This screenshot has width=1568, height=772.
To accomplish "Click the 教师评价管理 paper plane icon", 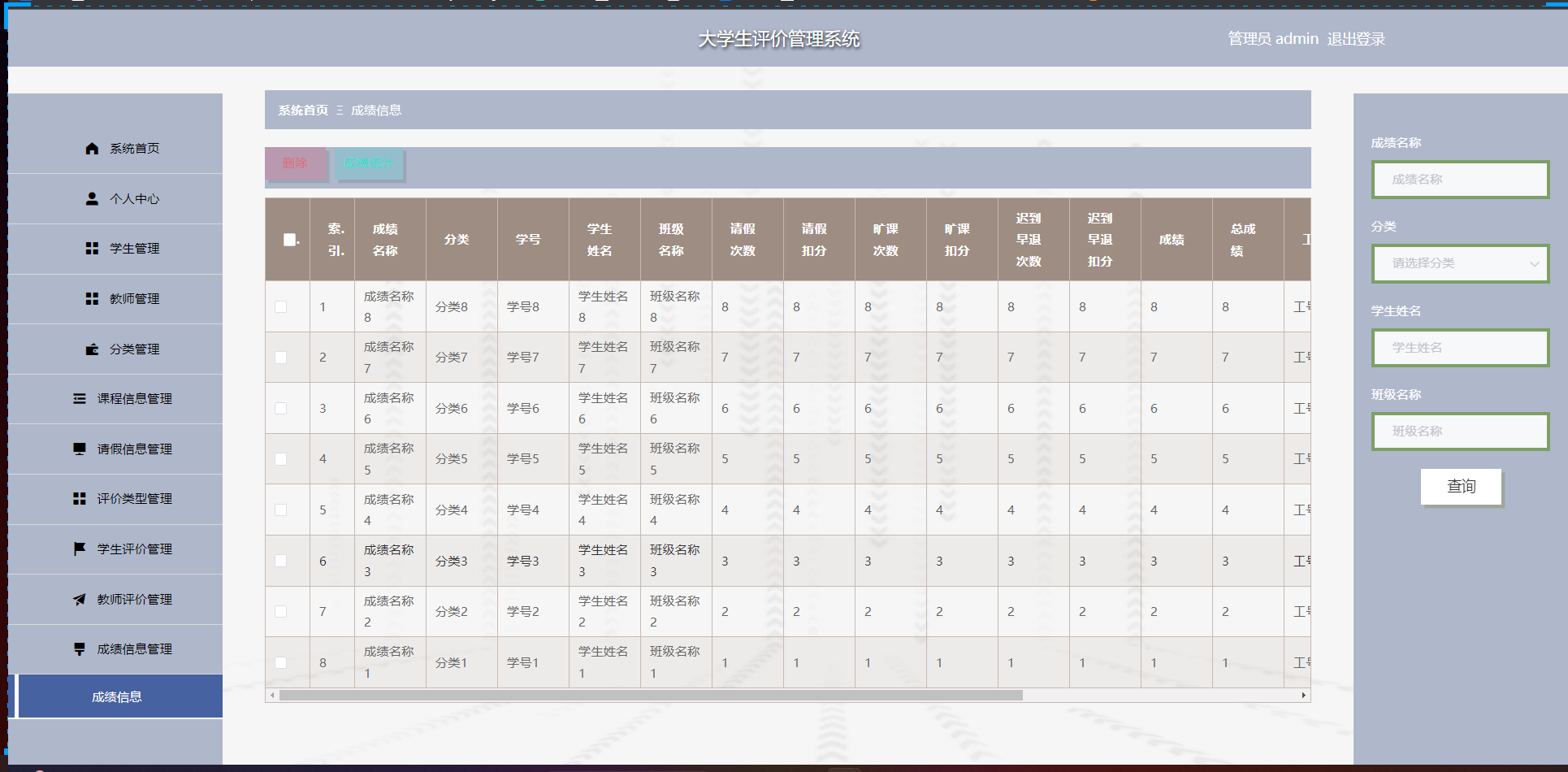I will 80,600.
